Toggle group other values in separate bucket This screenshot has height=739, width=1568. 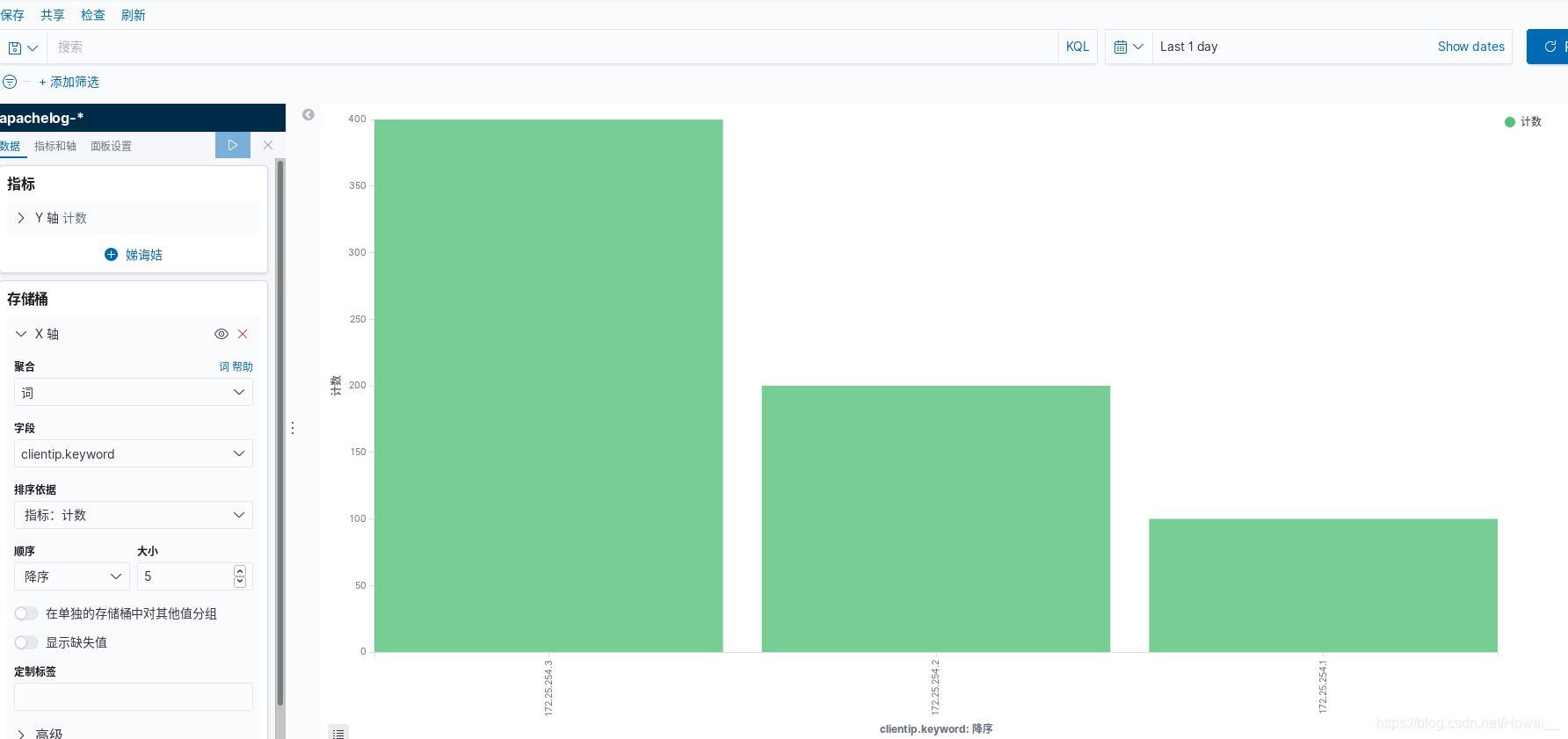[26, 613]
